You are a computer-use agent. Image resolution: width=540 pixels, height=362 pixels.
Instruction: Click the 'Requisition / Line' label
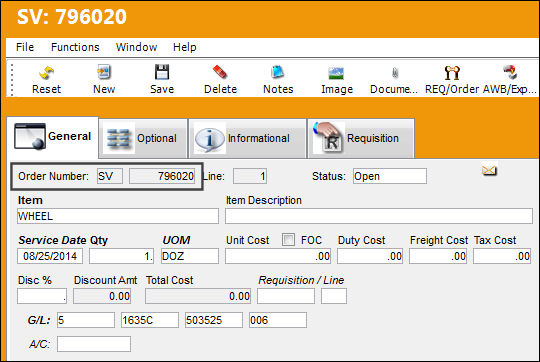pyautogui.click(x=301, y=280)
